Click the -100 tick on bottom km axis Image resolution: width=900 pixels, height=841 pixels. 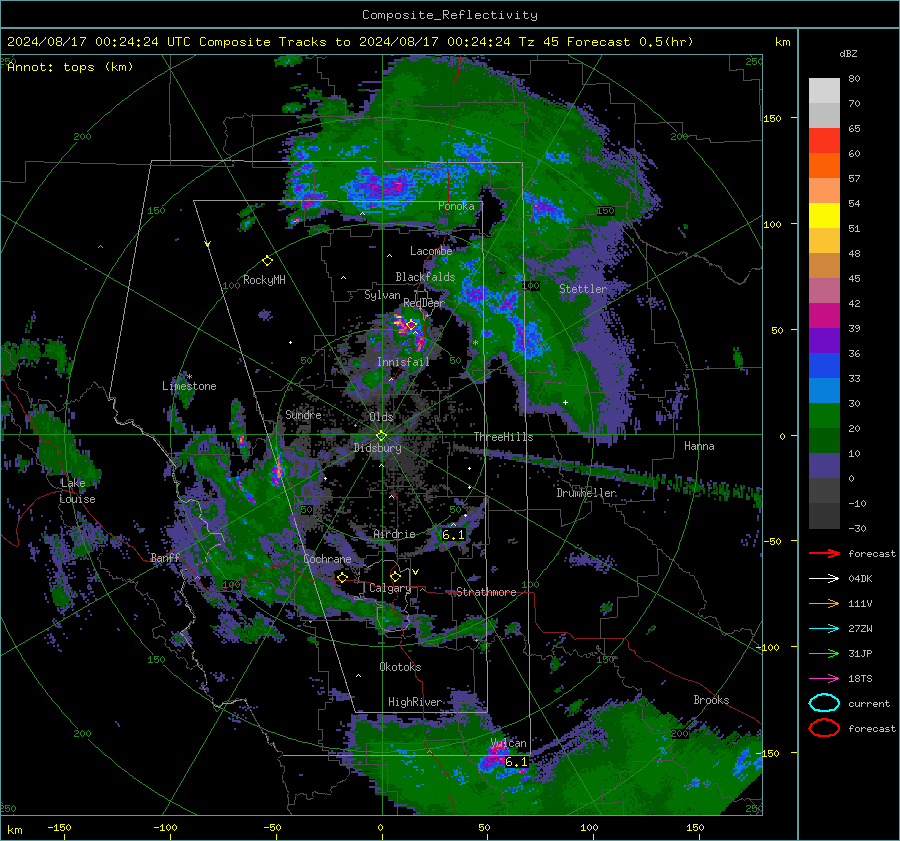[165, 827]
